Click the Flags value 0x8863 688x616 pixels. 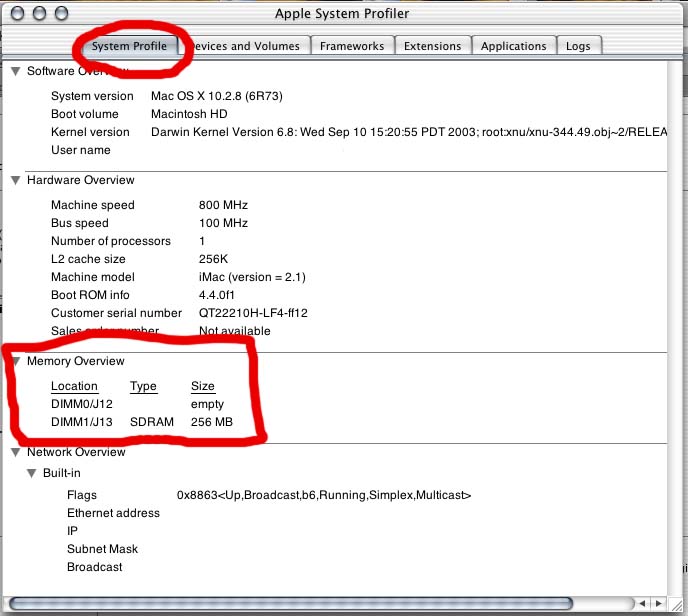[x=324, y=495]
